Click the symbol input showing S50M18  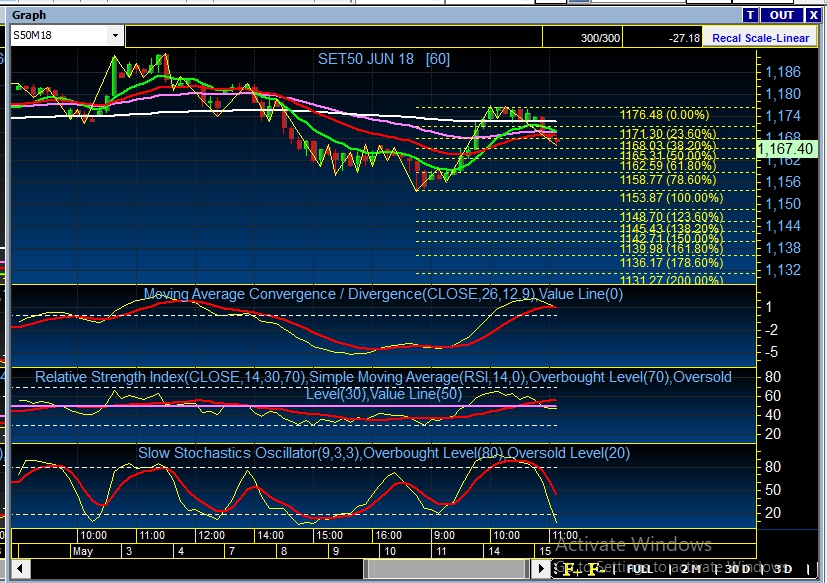(x=60, y=36)
